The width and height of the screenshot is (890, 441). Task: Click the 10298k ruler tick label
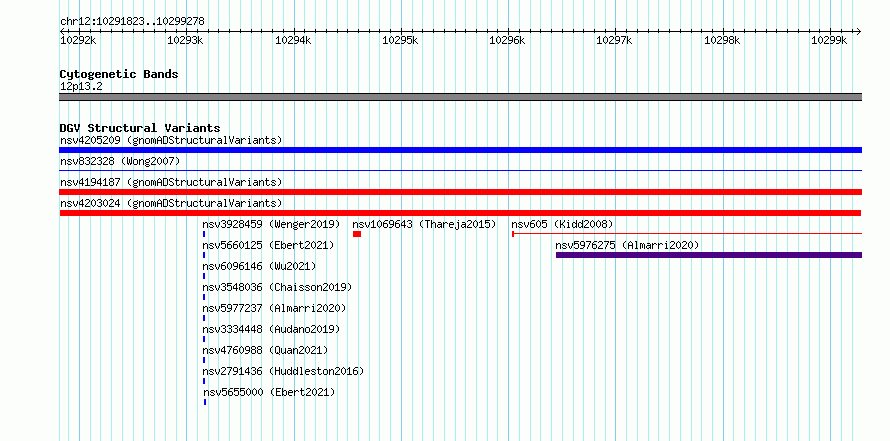(x=722, y=40)
